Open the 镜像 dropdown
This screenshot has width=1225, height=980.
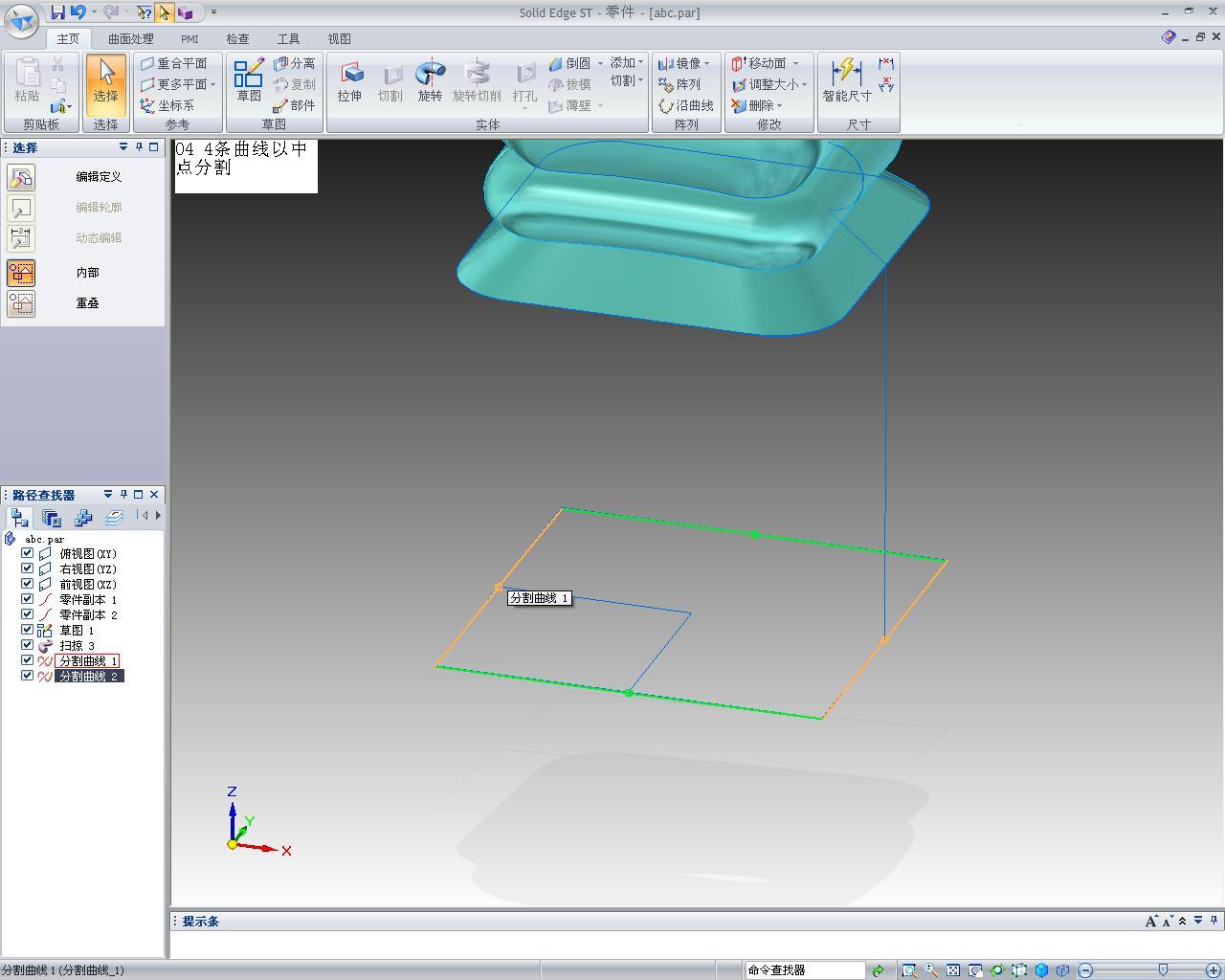point(706,63)
